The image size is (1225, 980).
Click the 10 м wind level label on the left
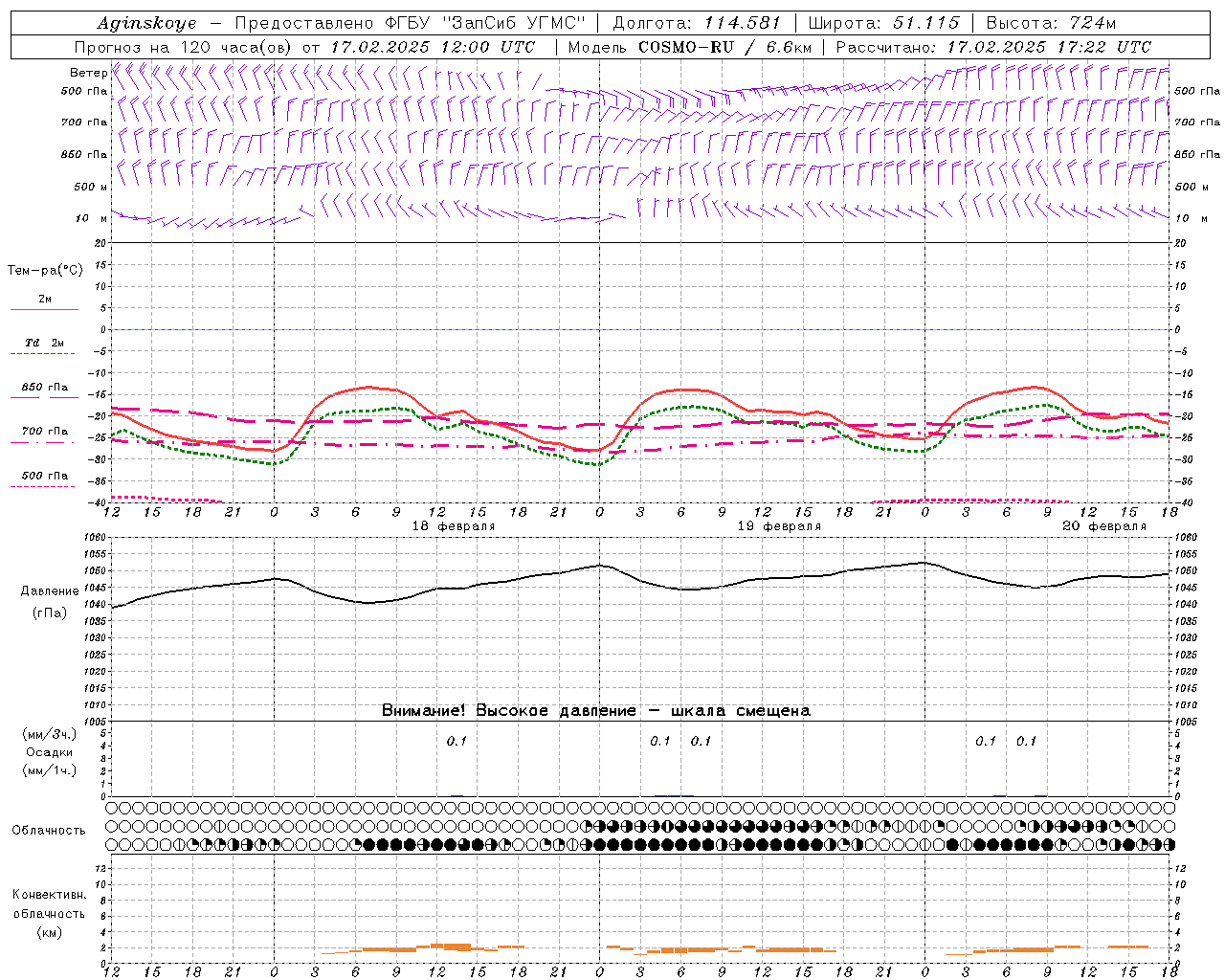coord(92,218)
